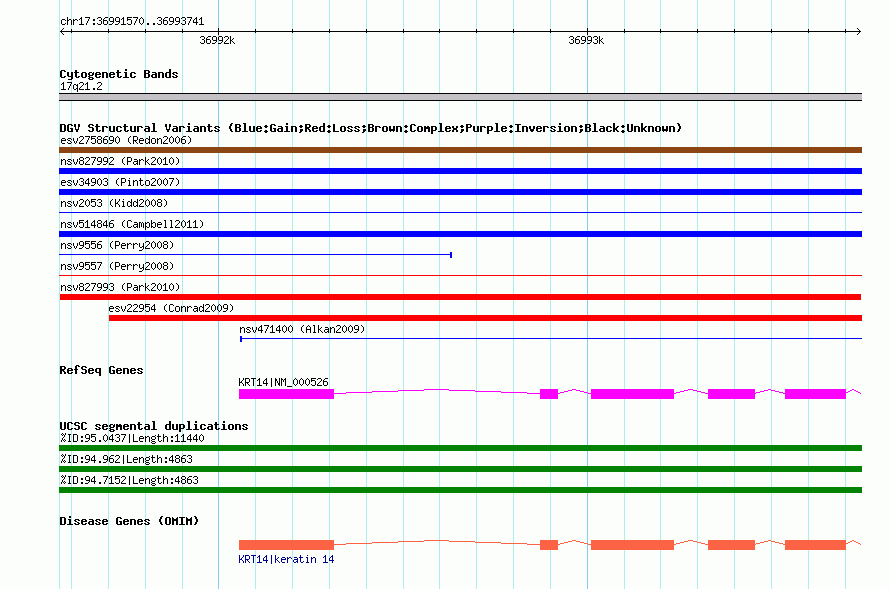This screenshot has height=589, width=890.
Task: Open the KRT14|keratin 14 OMIM link
Action: click(x=286, y=559)
